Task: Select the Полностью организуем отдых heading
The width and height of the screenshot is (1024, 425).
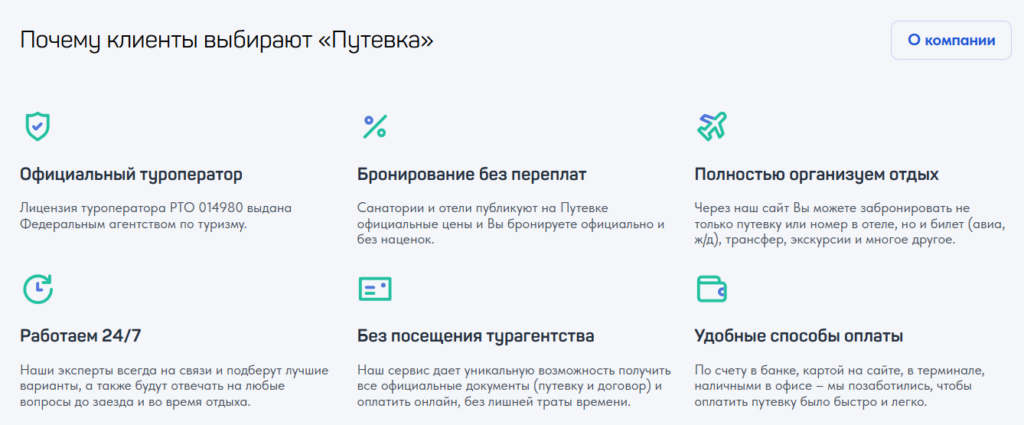Action: pos(817,175)
